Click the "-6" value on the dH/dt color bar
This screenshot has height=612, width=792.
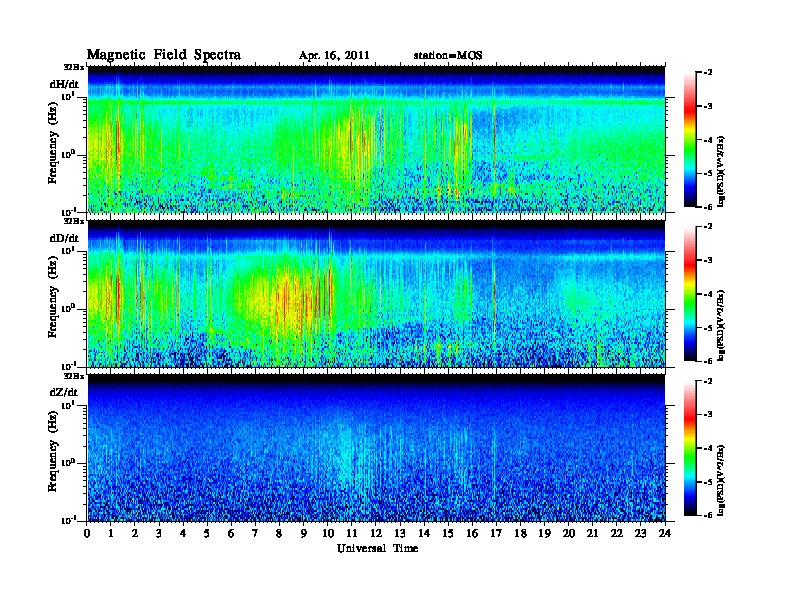pyautogui.click(x=708, y=207)
